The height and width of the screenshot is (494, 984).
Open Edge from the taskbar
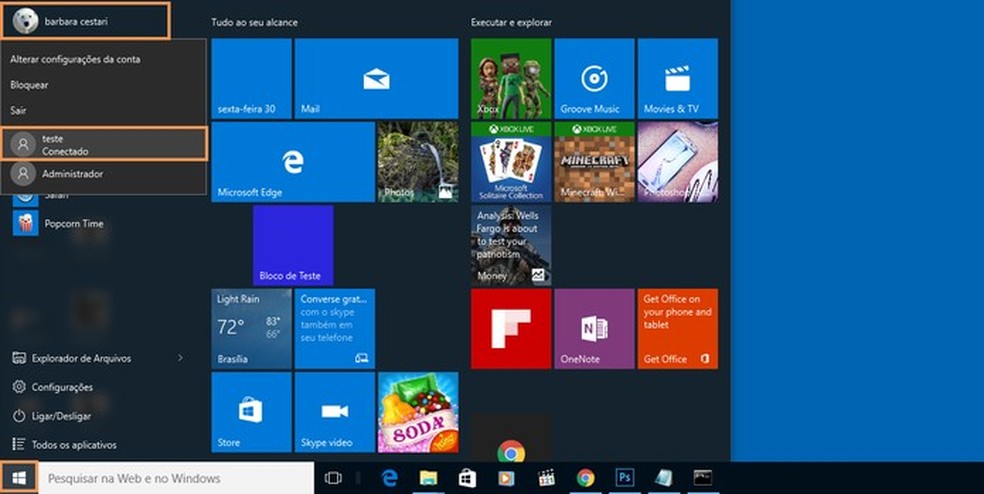pyautogui.click(x=390, y=478)
